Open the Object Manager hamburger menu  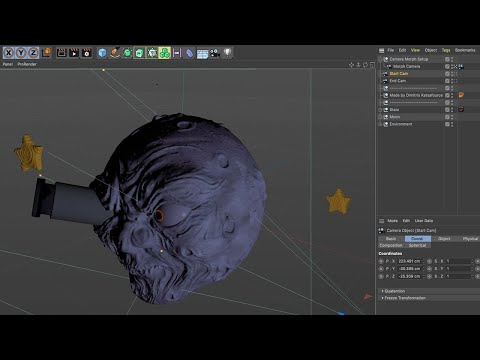381,50
